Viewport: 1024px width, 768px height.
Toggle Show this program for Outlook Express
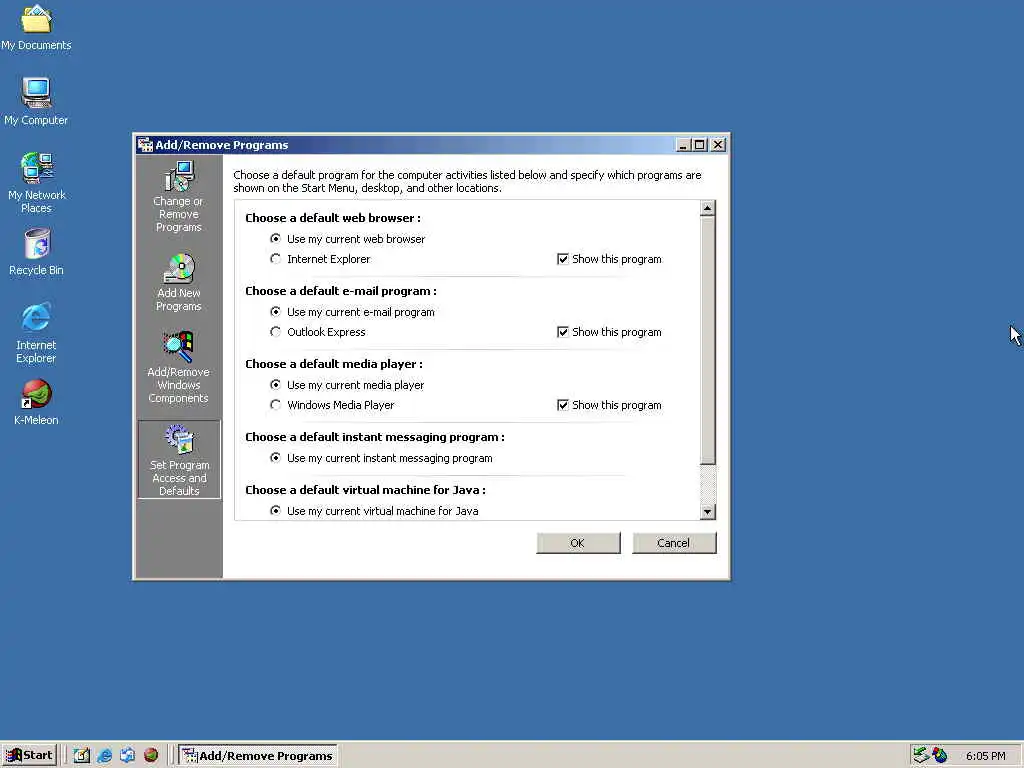(x=609, y=332)
